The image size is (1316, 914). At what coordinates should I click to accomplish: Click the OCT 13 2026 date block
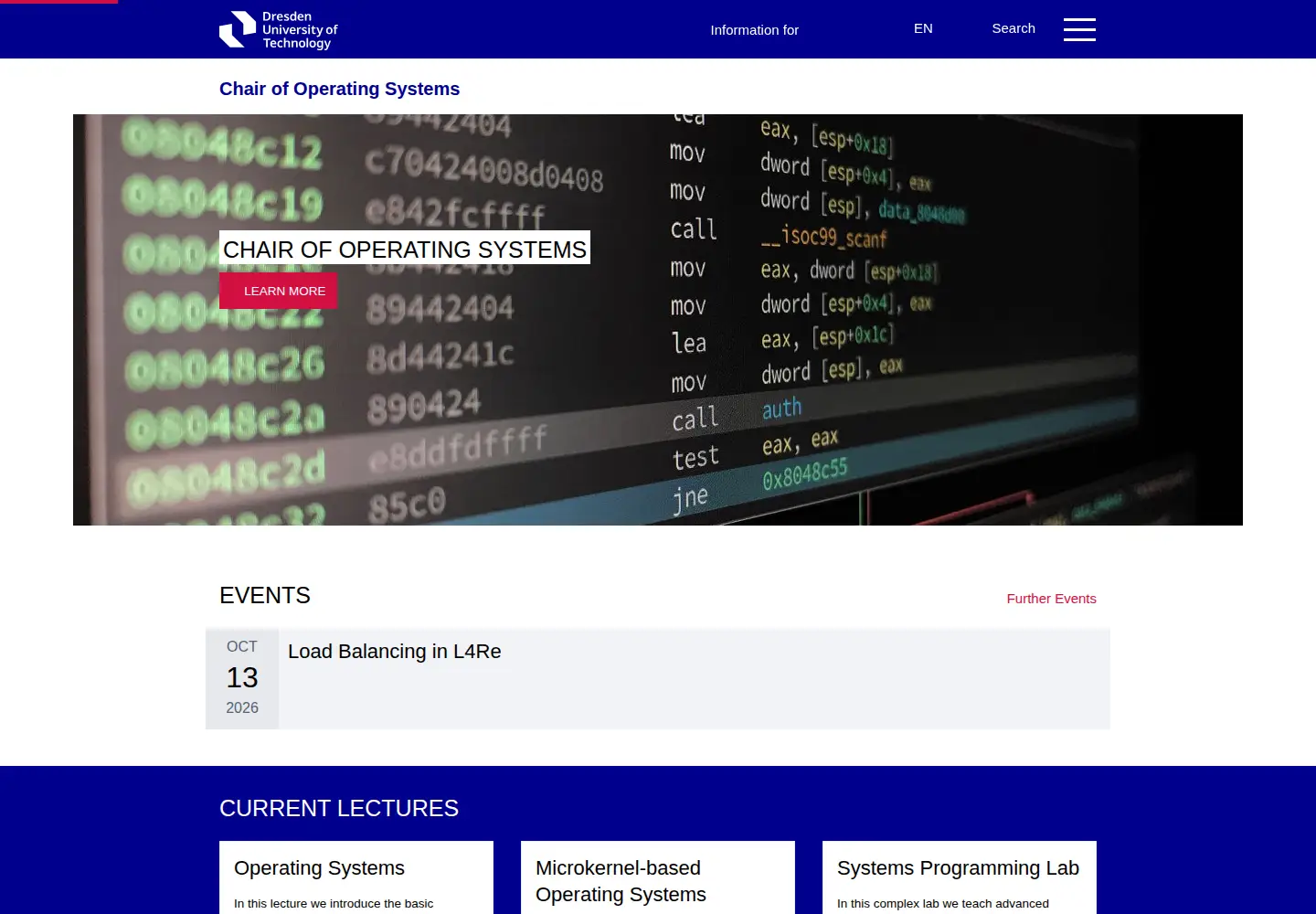(x=242, y=678)
